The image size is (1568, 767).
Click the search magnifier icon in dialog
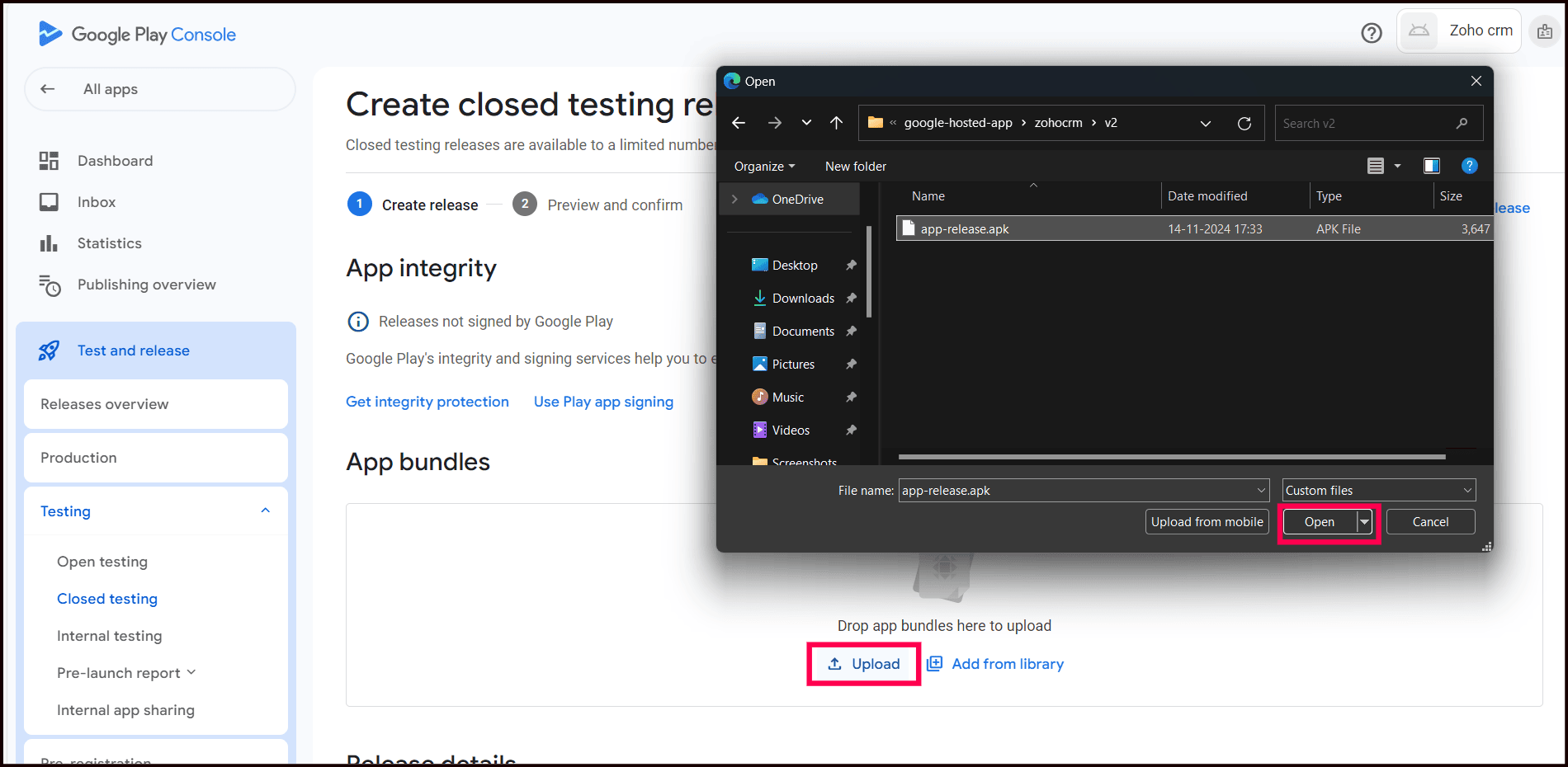tap(1462, 123)
